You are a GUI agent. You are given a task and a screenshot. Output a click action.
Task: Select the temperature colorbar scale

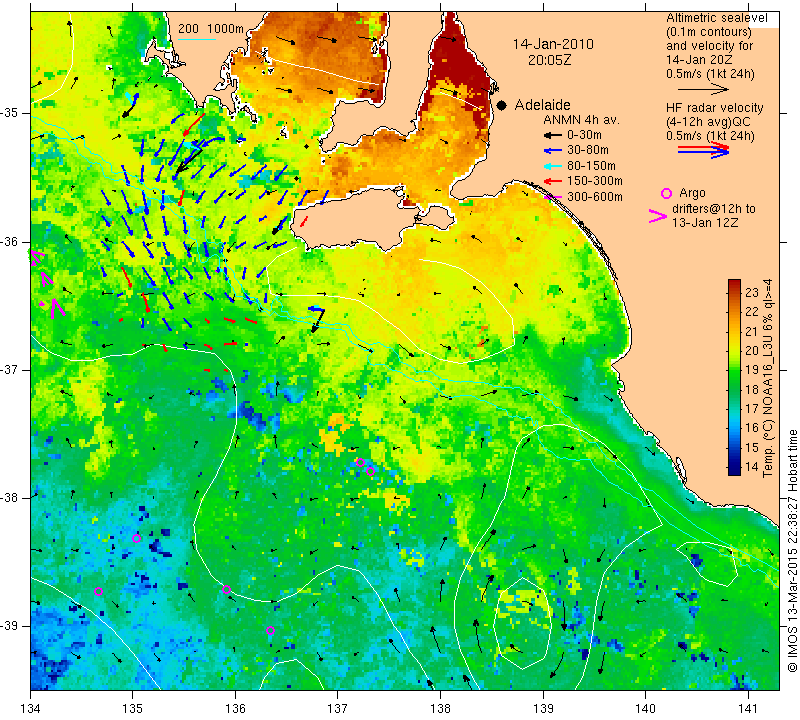tap(734, 377)
